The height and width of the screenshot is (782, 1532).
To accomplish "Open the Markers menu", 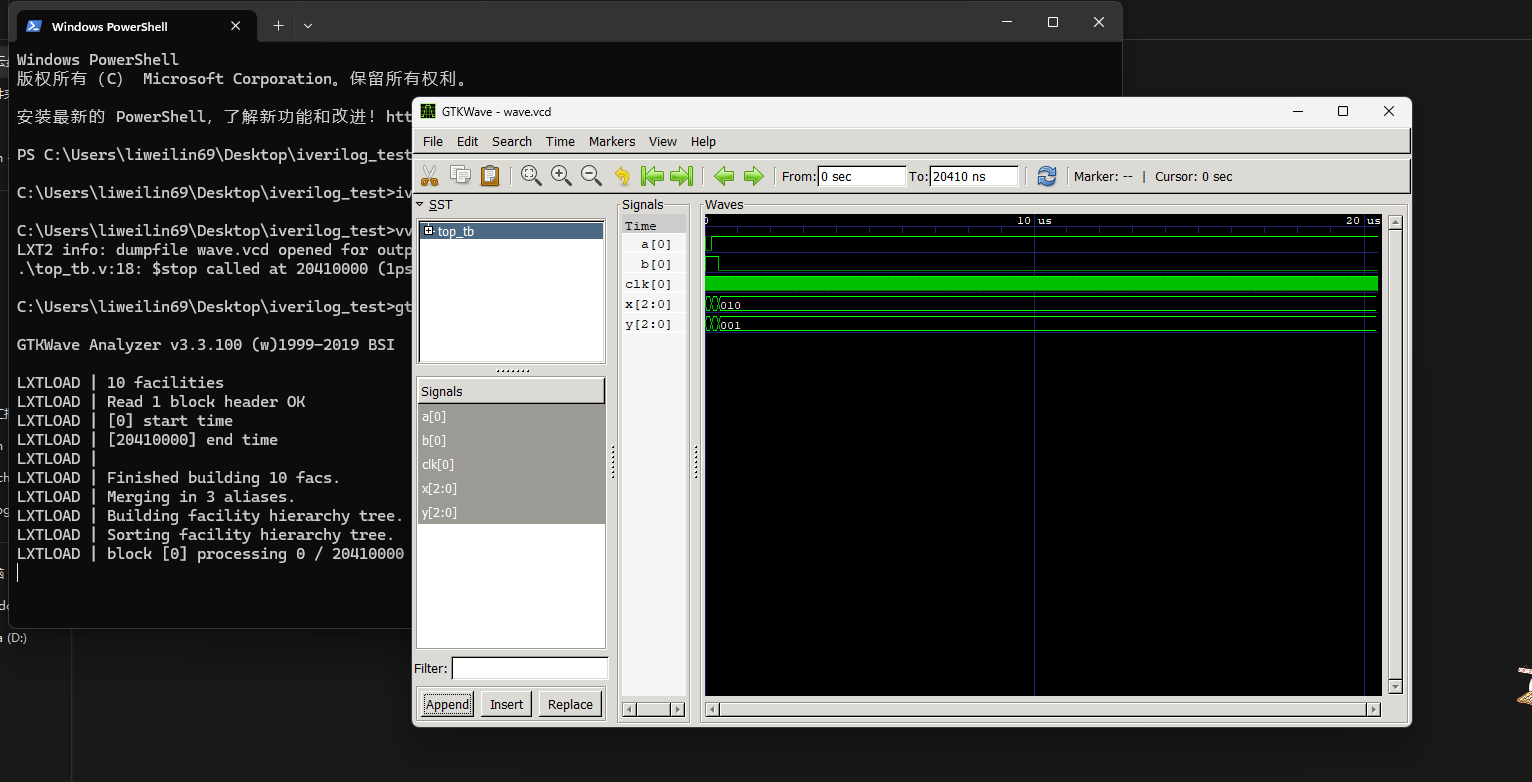I will tap(612, 141).
